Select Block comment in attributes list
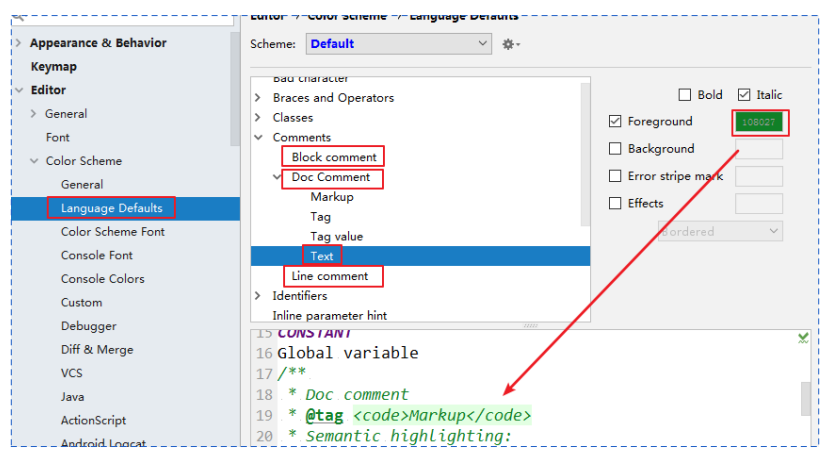 (334, 157)
